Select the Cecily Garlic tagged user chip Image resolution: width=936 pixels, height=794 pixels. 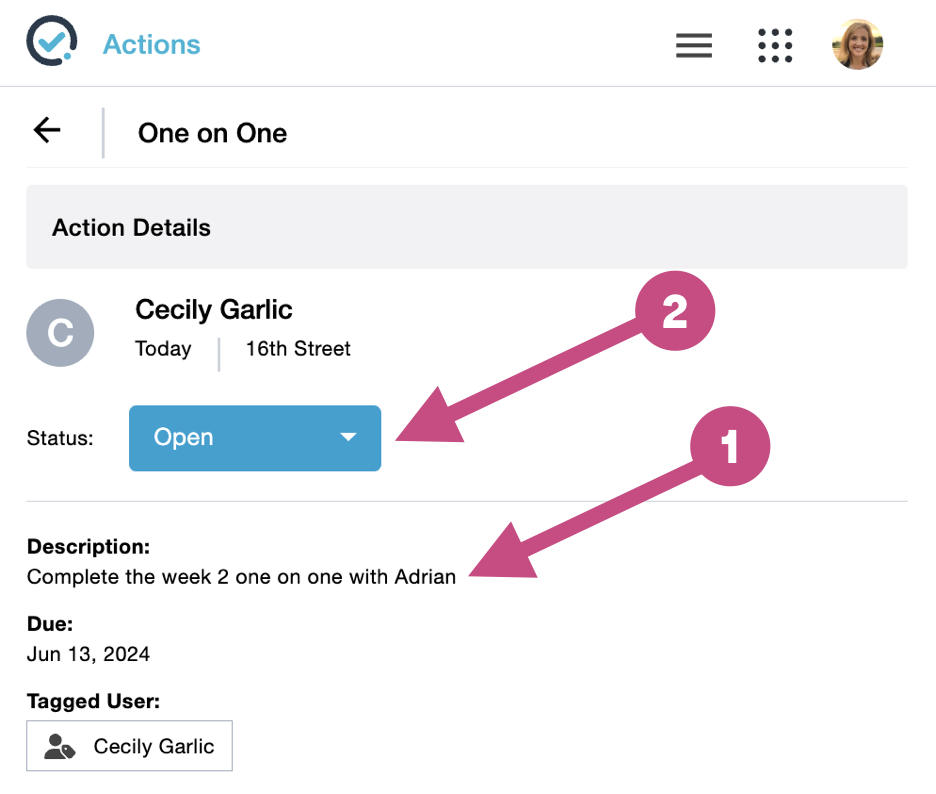(x=130, y=746)
